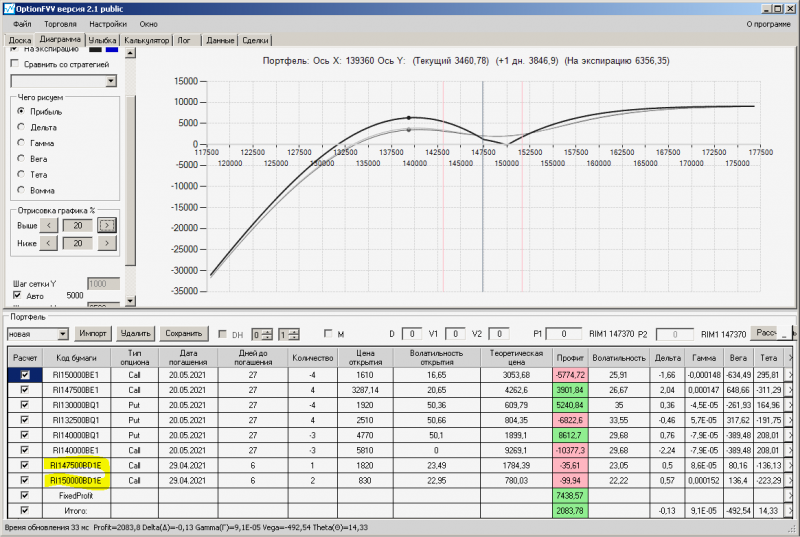
Task: Select the Вомма radio button
Action: tap(21, 190)
